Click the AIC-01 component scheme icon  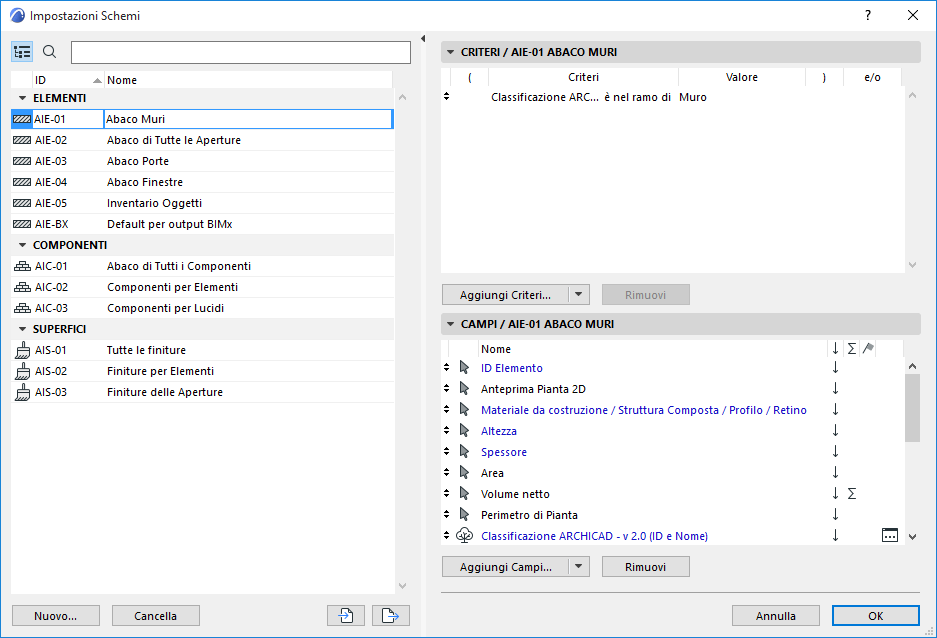pos(22,266)
